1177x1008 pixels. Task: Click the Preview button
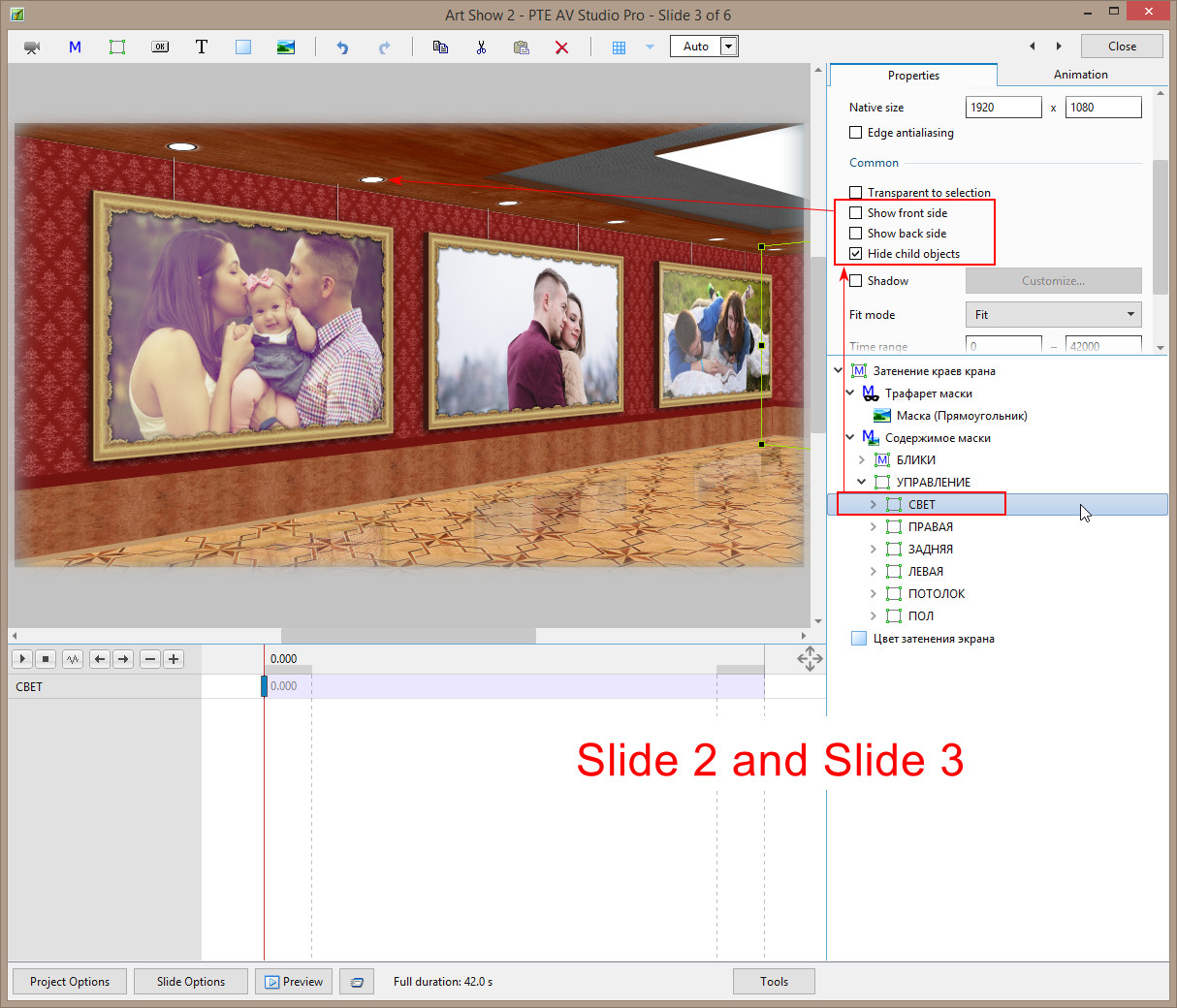[294, 982]
